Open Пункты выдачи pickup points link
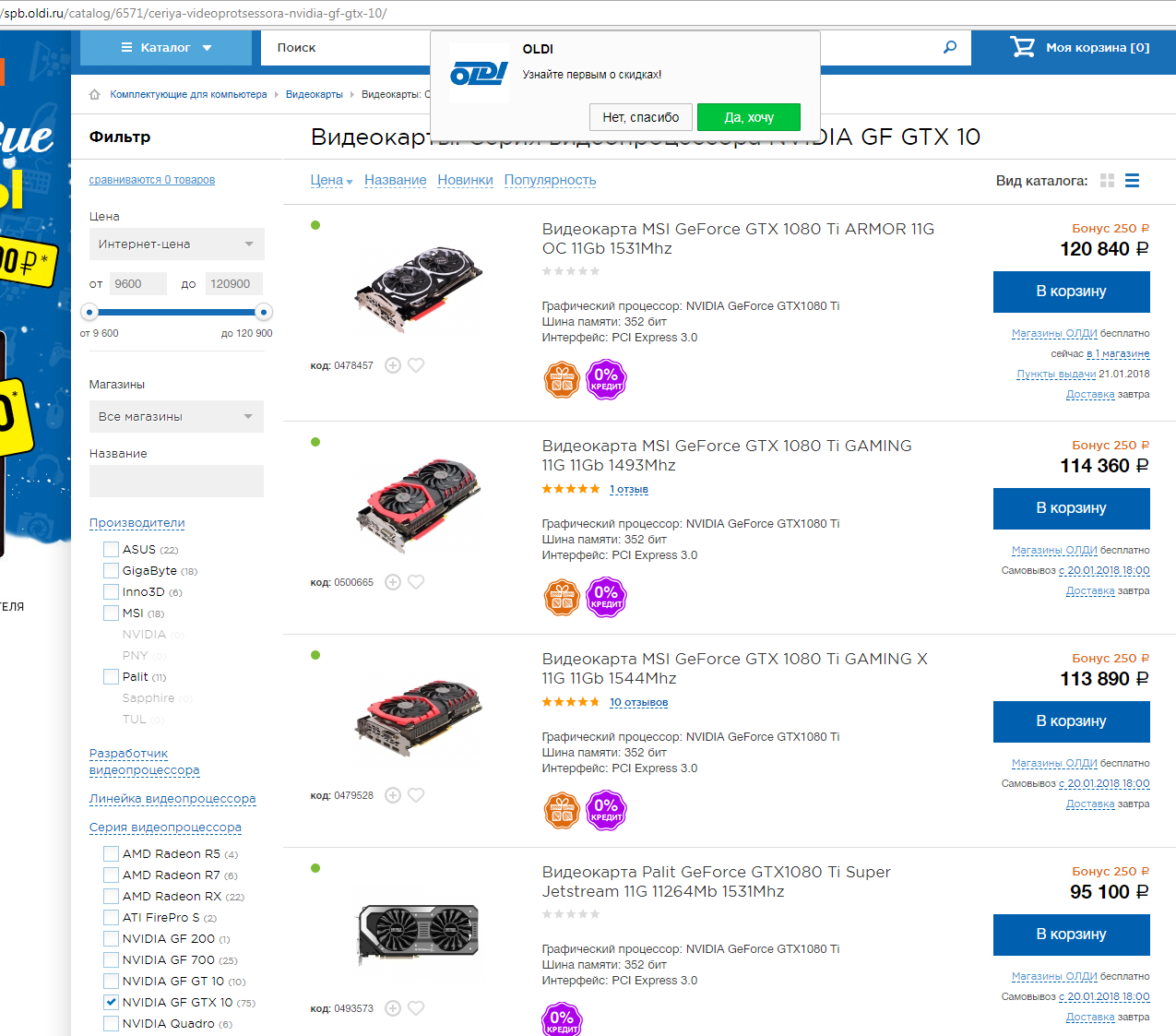Image resolution: width=1176 pixels, height=1036 pixels. click(x=1056, y=375)
